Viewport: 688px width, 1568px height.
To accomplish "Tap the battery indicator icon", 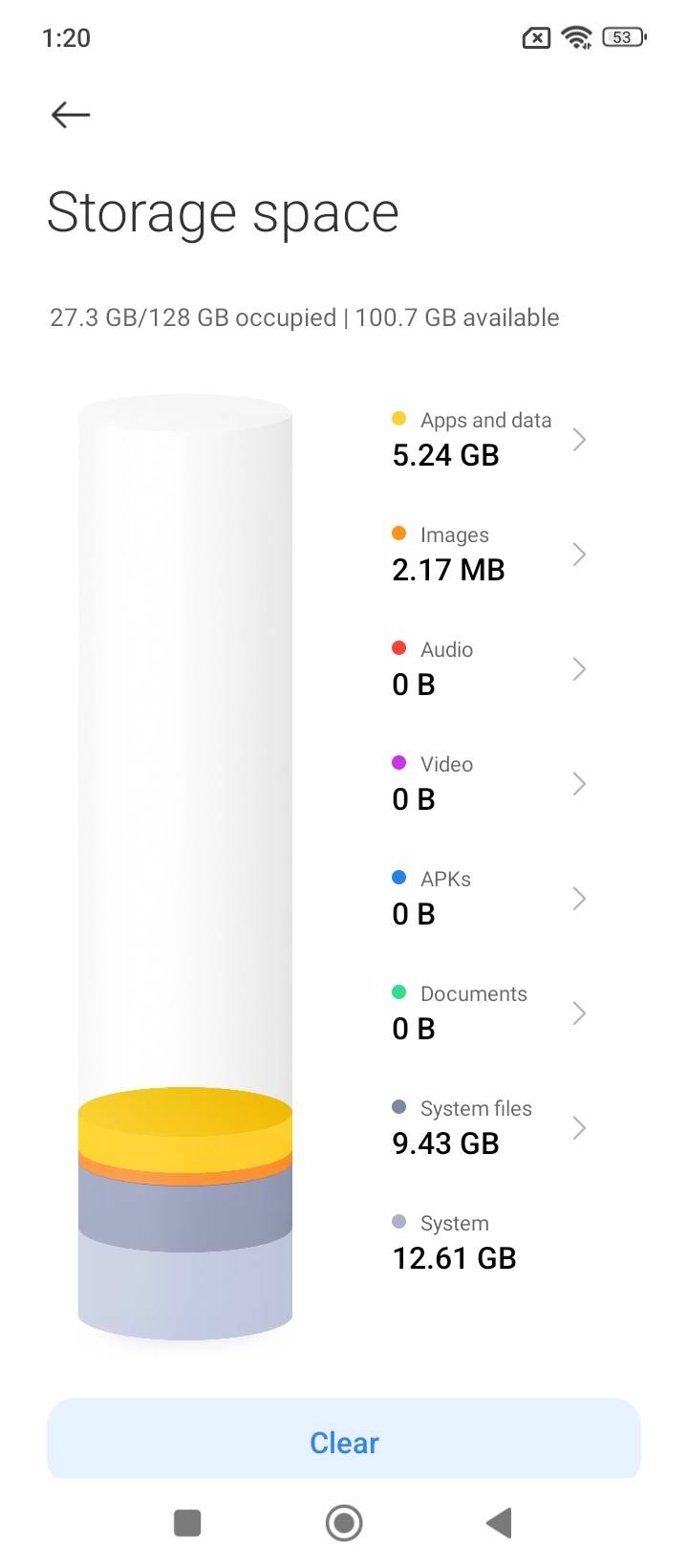I will (624, 37).
